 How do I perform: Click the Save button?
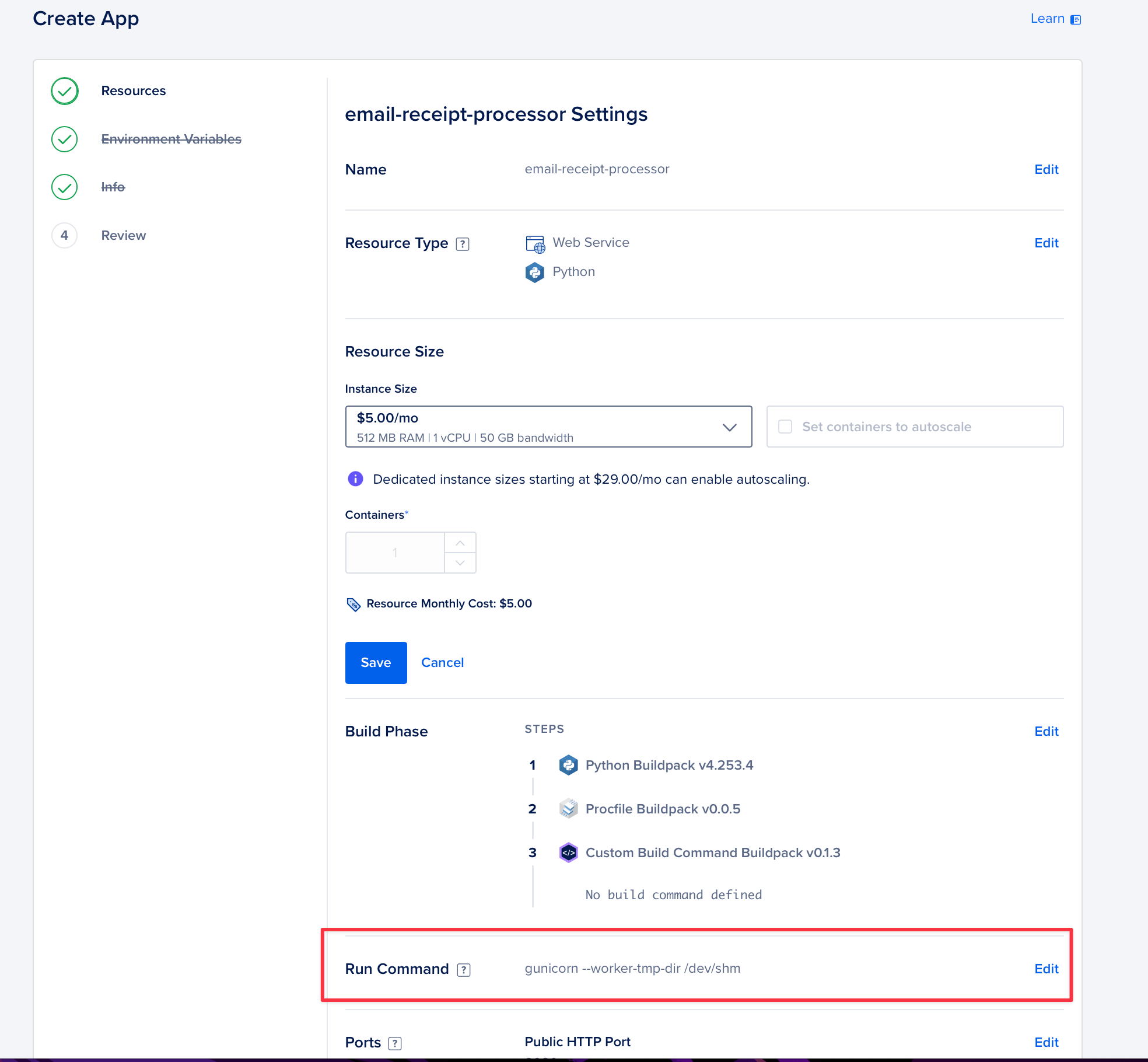pyautogui.click(x=376, y=663)
